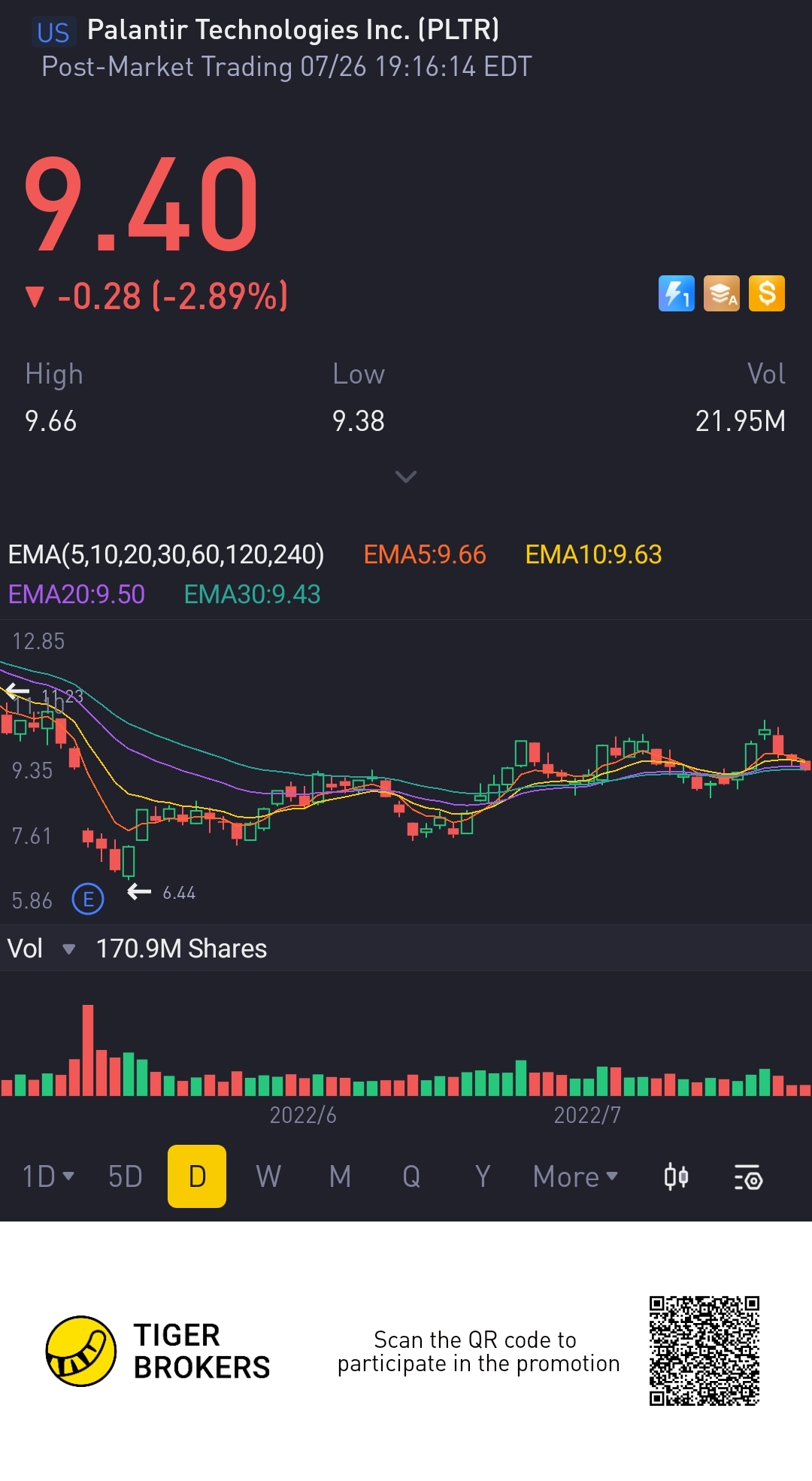Tap the tallest red volume bar
Viewport: 812px width, 1481px height.
click(88, 1050)
